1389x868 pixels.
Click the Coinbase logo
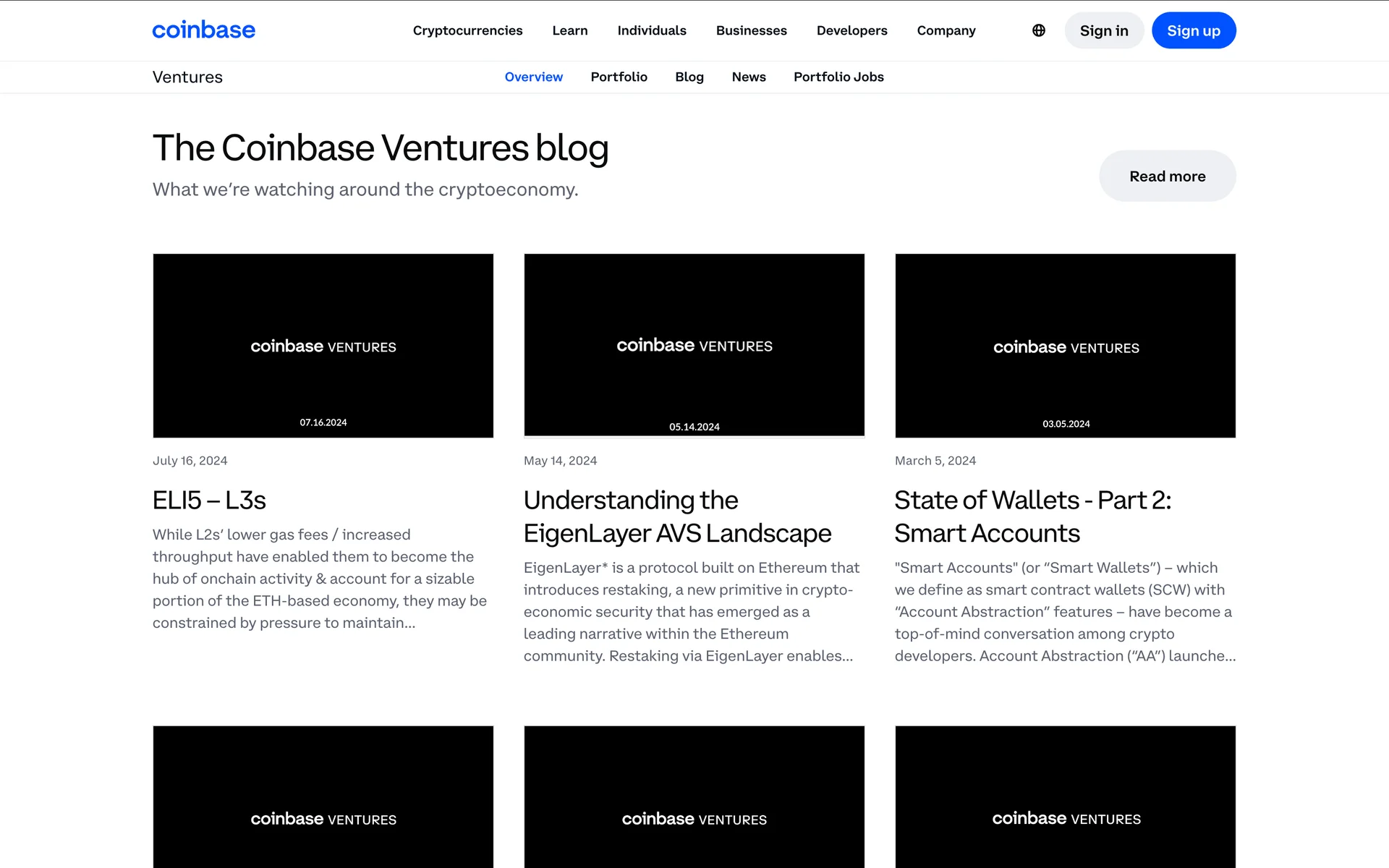(x=203, y=30)
